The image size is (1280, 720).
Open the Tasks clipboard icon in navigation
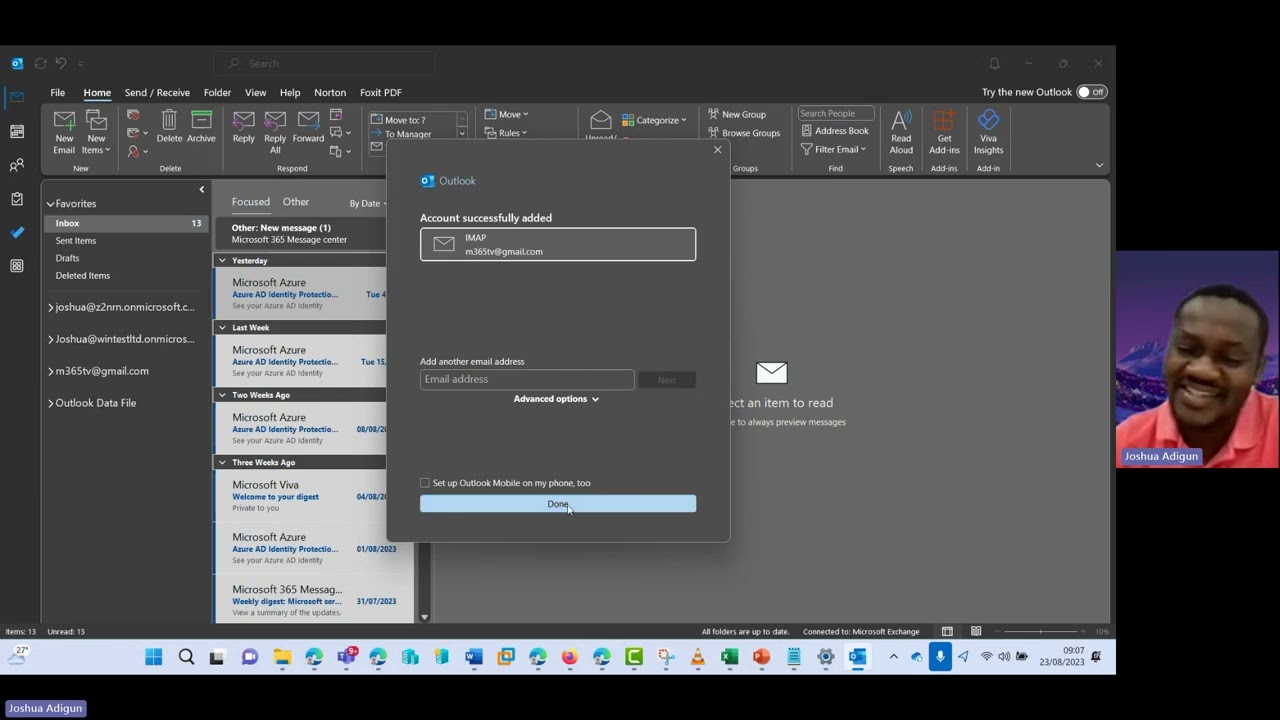(17, 199)
